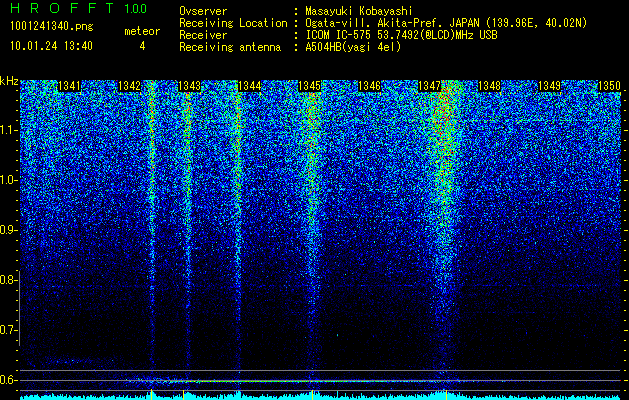Click the meteor count value 4
The height and width of the screenshot is (400, 629).
[142, 46]
